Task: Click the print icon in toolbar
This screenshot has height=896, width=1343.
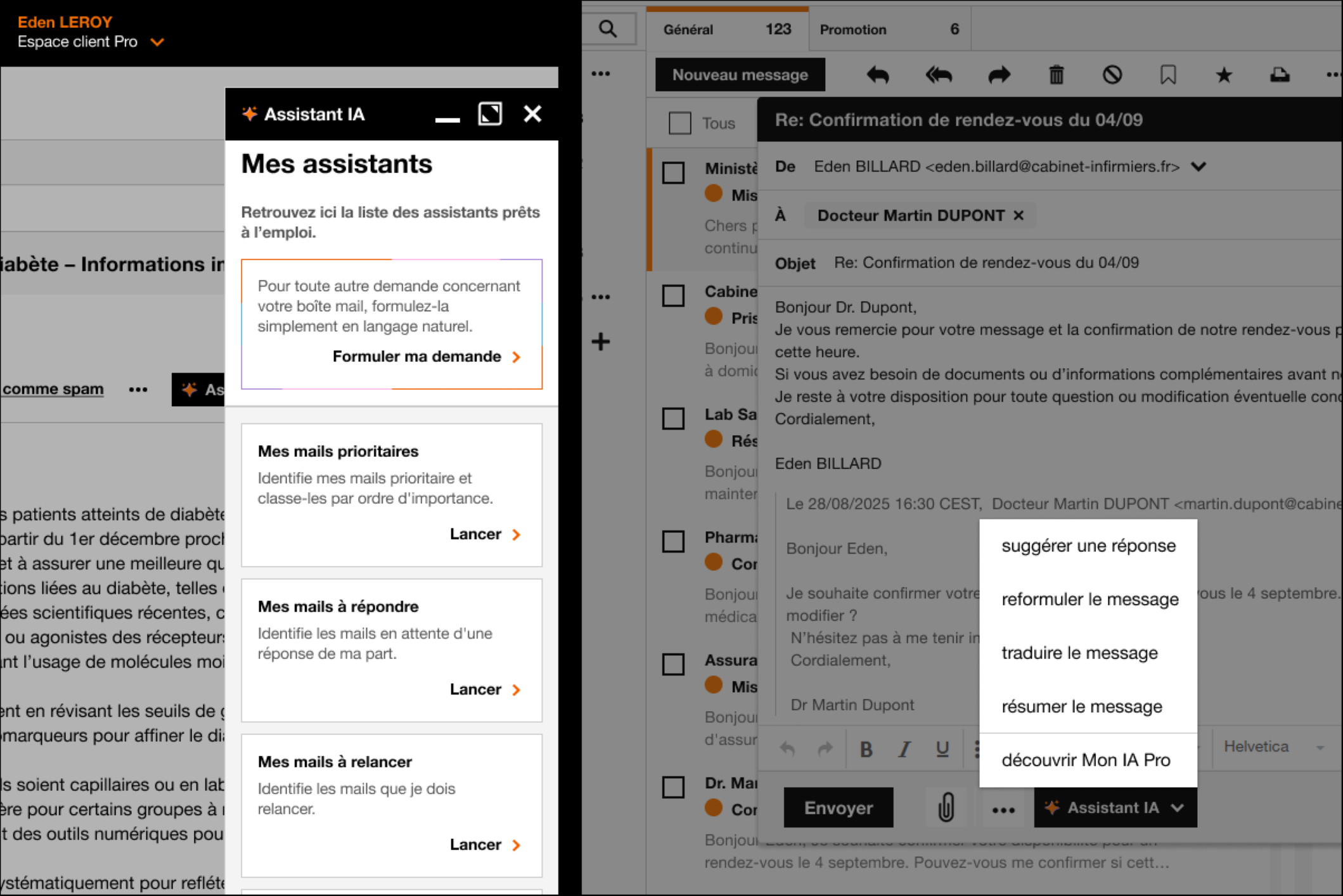Action: coord(1280,75)
